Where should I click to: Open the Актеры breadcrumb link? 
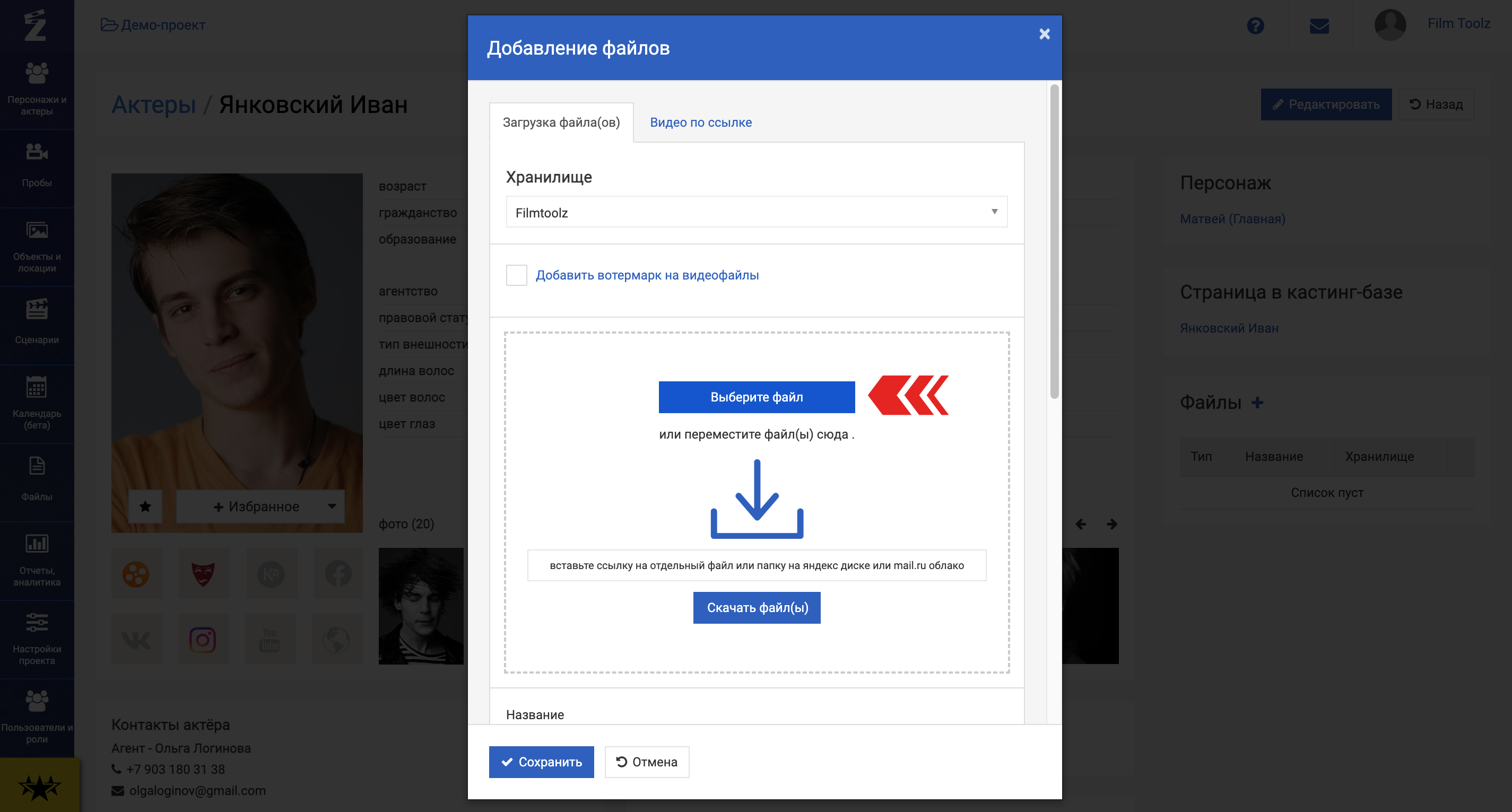click(154, 105)
